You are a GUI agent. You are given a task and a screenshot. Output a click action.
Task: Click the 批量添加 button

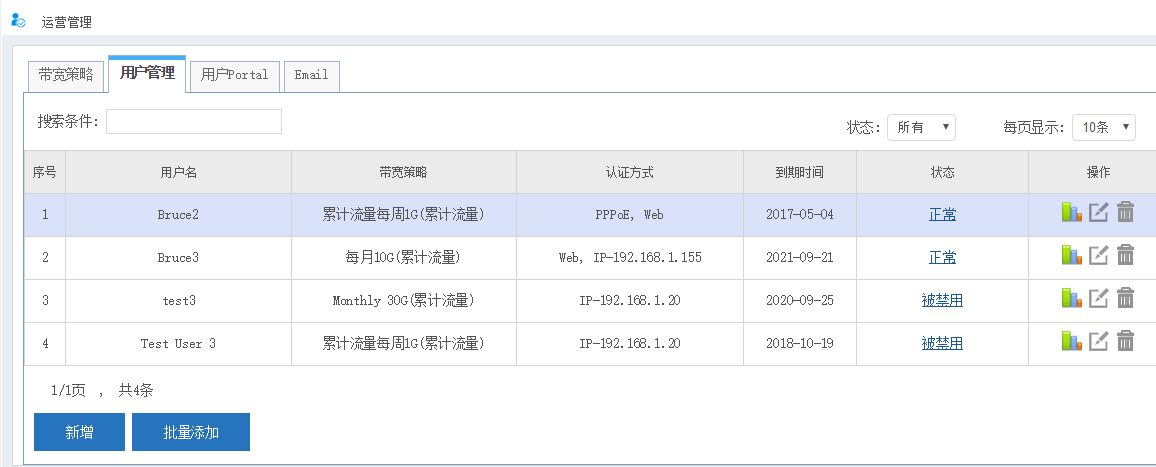(191, 432)
